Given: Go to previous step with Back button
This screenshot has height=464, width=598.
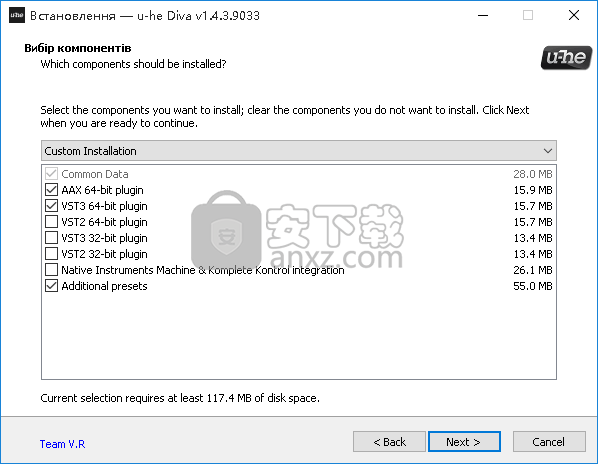Looking at the screenshot, I should pyautogui.click(x=389, y=442).
